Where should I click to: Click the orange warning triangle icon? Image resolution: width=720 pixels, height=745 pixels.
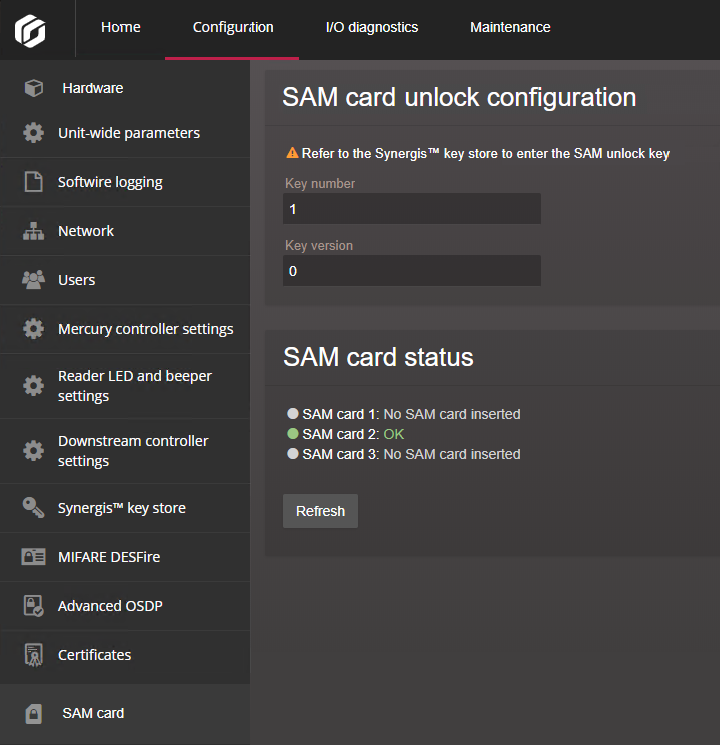292,153
